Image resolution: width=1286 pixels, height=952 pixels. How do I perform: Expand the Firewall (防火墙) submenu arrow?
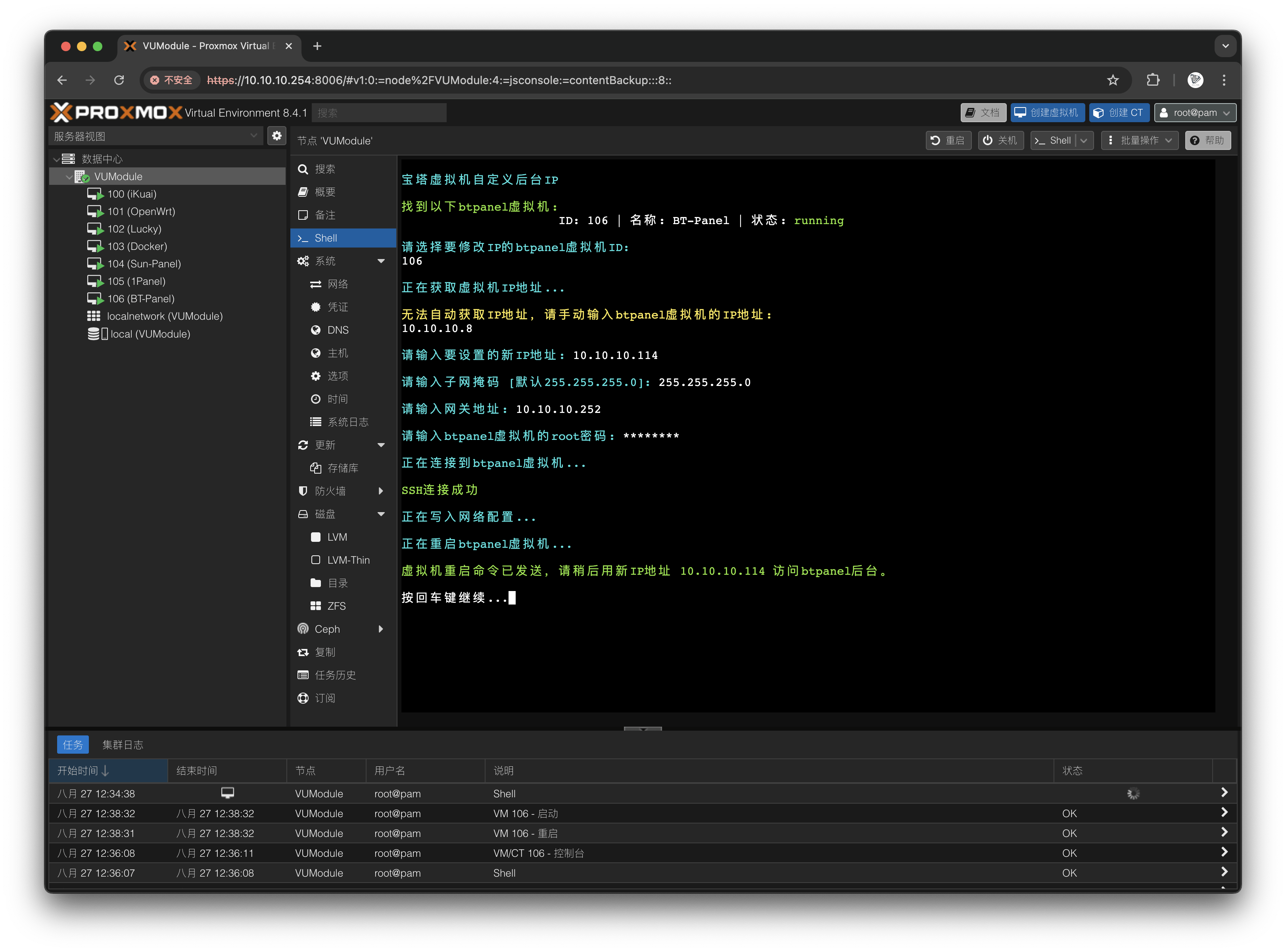381,491
